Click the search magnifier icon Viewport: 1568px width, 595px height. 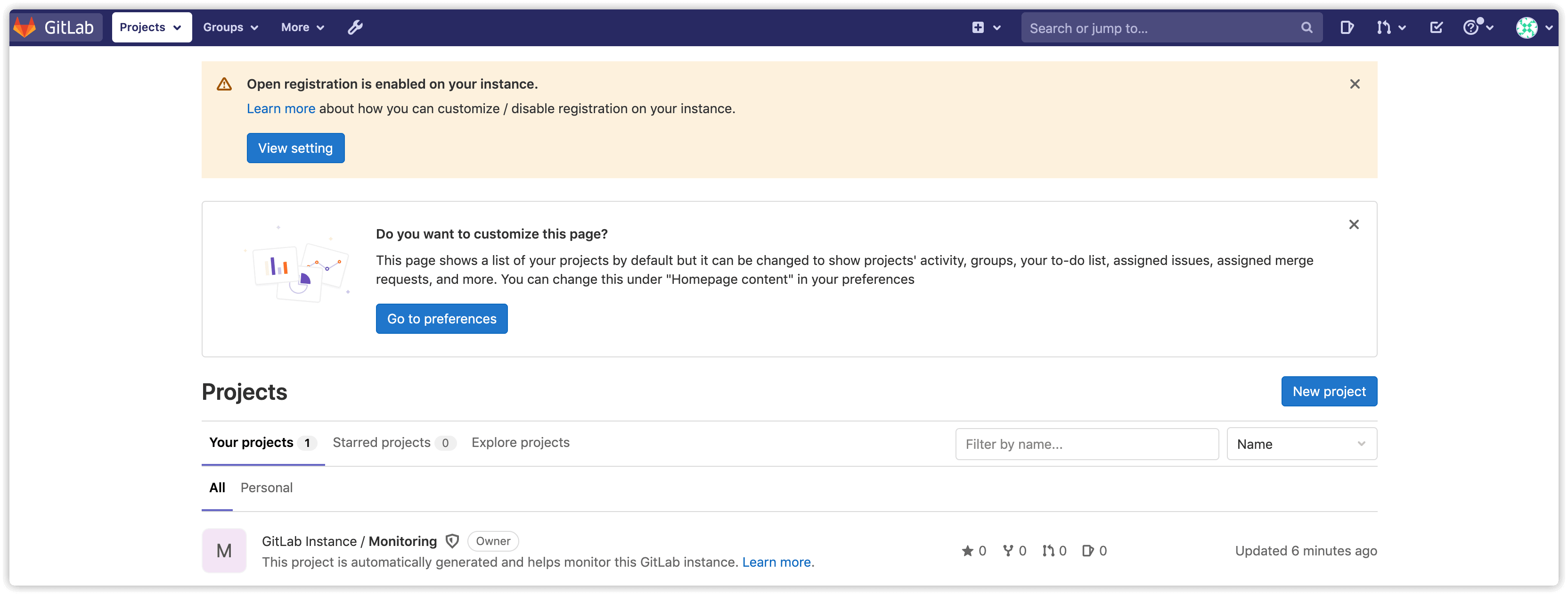pyautogui.click(x=1306, y=28)
